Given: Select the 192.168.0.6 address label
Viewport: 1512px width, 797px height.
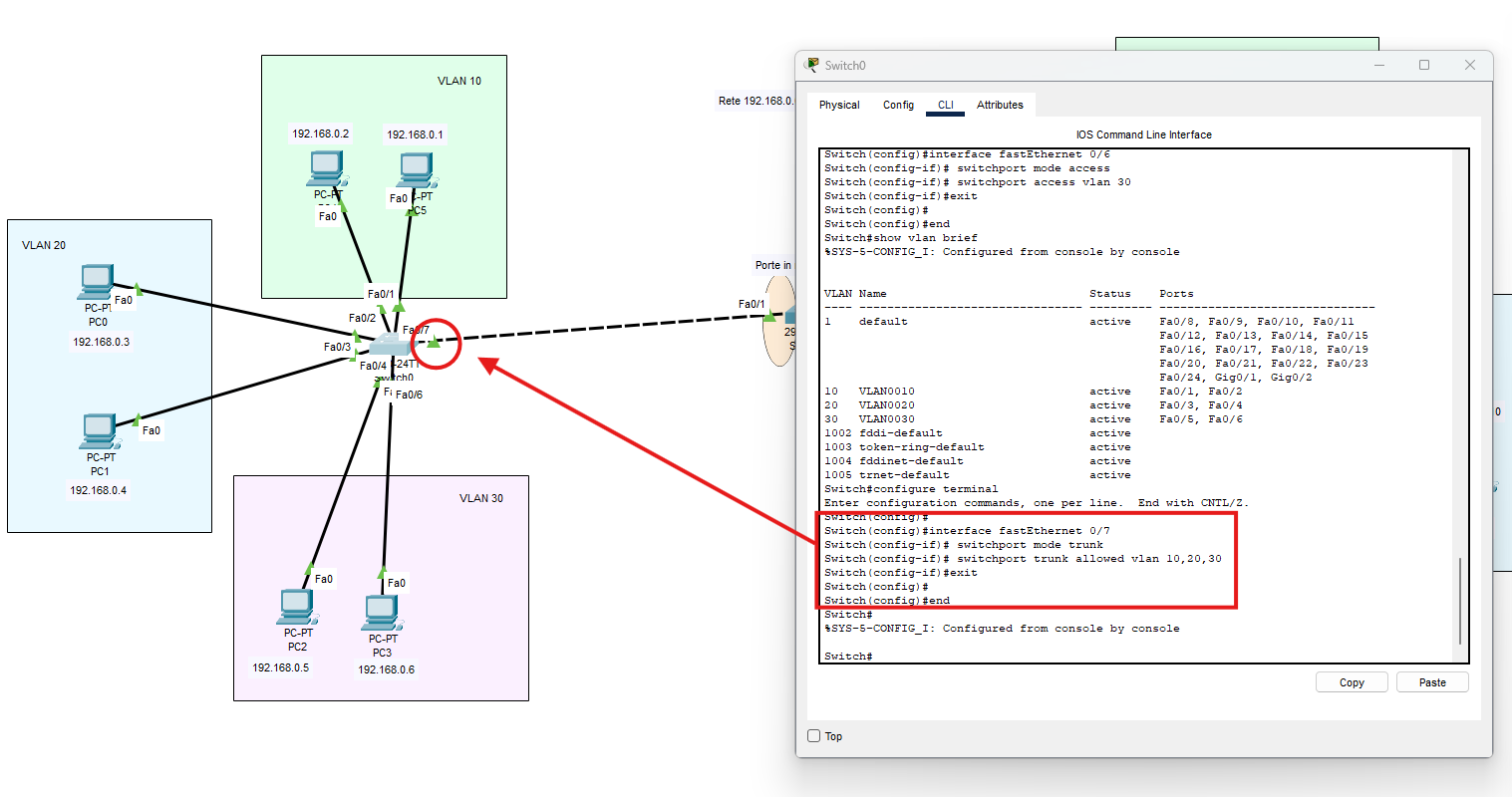Looking at the screenshot, I should (387, 669).
